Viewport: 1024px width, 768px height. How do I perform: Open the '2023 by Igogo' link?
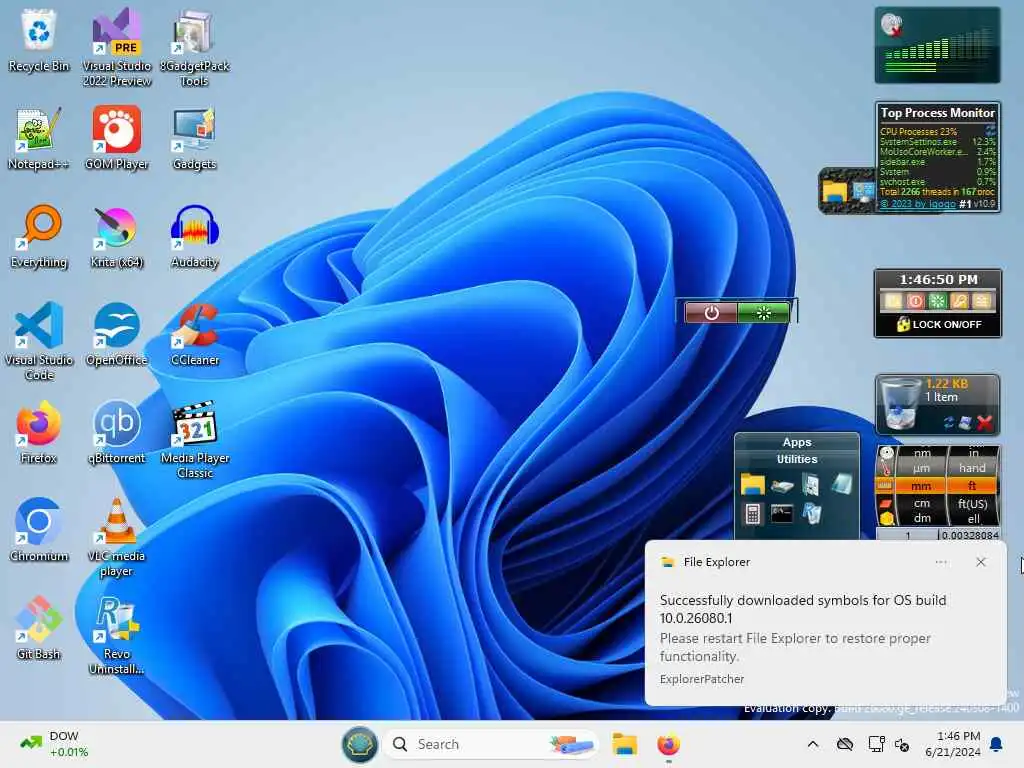point(917,204)
